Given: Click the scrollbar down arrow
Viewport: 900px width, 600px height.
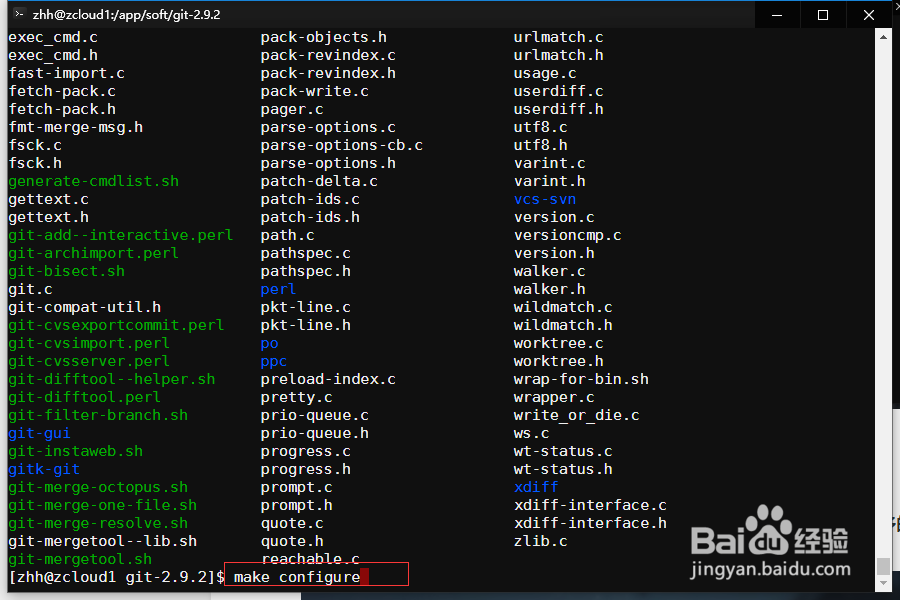Looking at the screenshot, I should point(883,583).
